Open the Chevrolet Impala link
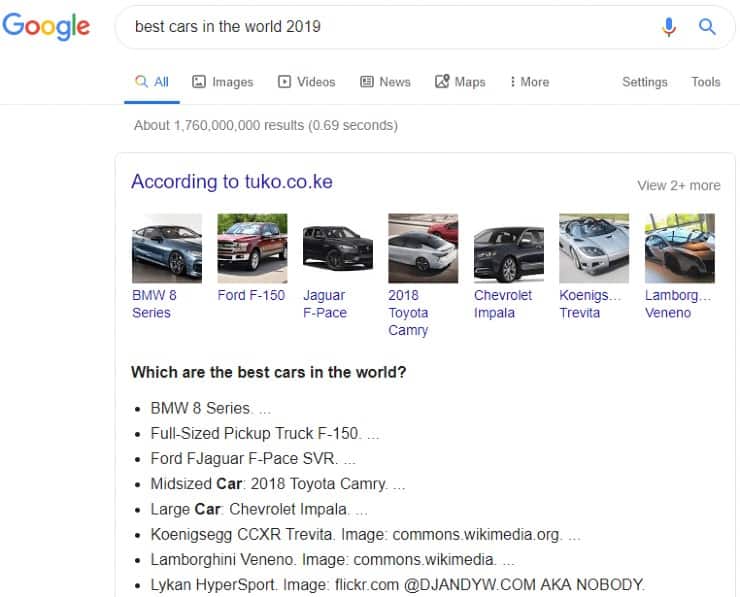 click(x=503, y=304)
